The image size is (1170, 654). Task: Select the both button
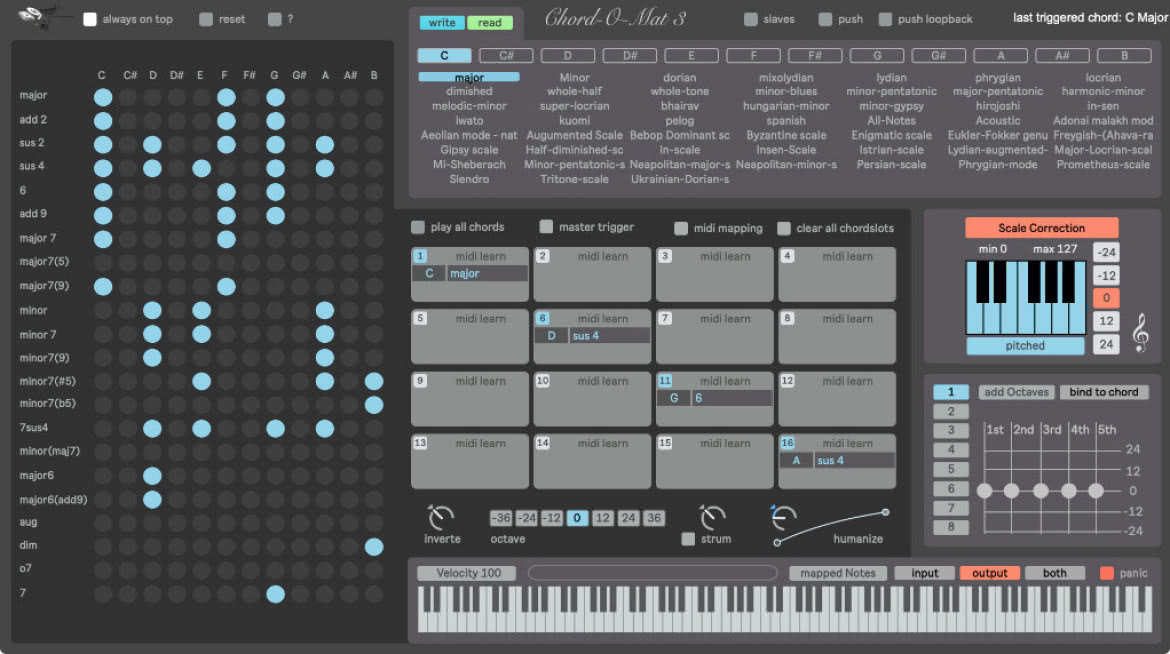(1054, 573)
